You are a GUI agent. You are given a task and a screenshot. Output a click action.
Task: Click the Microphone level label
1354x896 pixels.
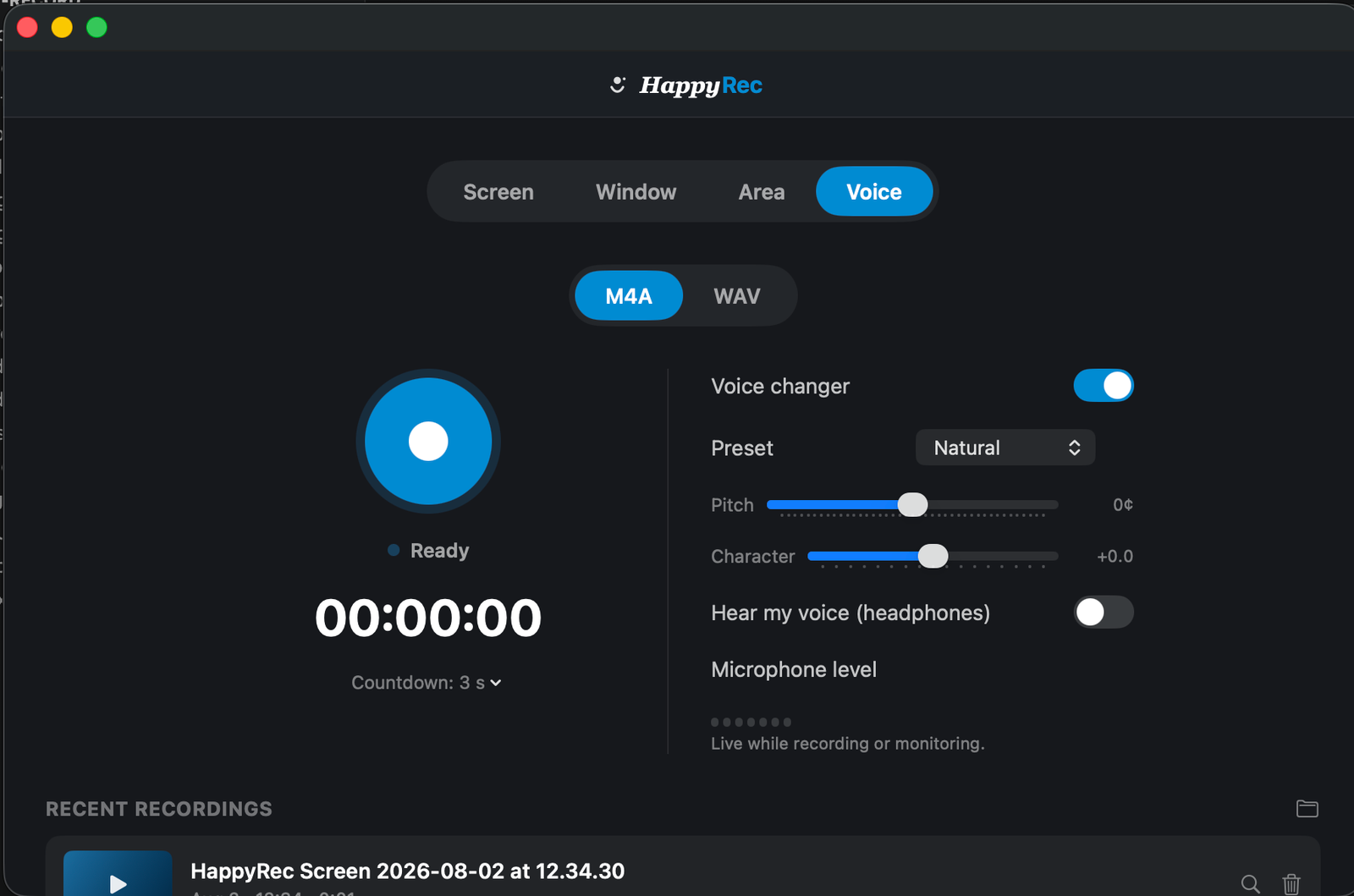point(794,669)
